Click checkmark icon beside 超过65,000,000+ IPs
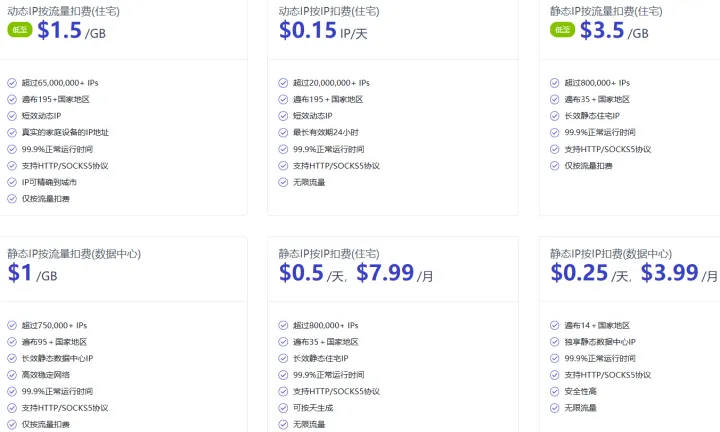Screen dimensions: 720x432 [12, 83]
